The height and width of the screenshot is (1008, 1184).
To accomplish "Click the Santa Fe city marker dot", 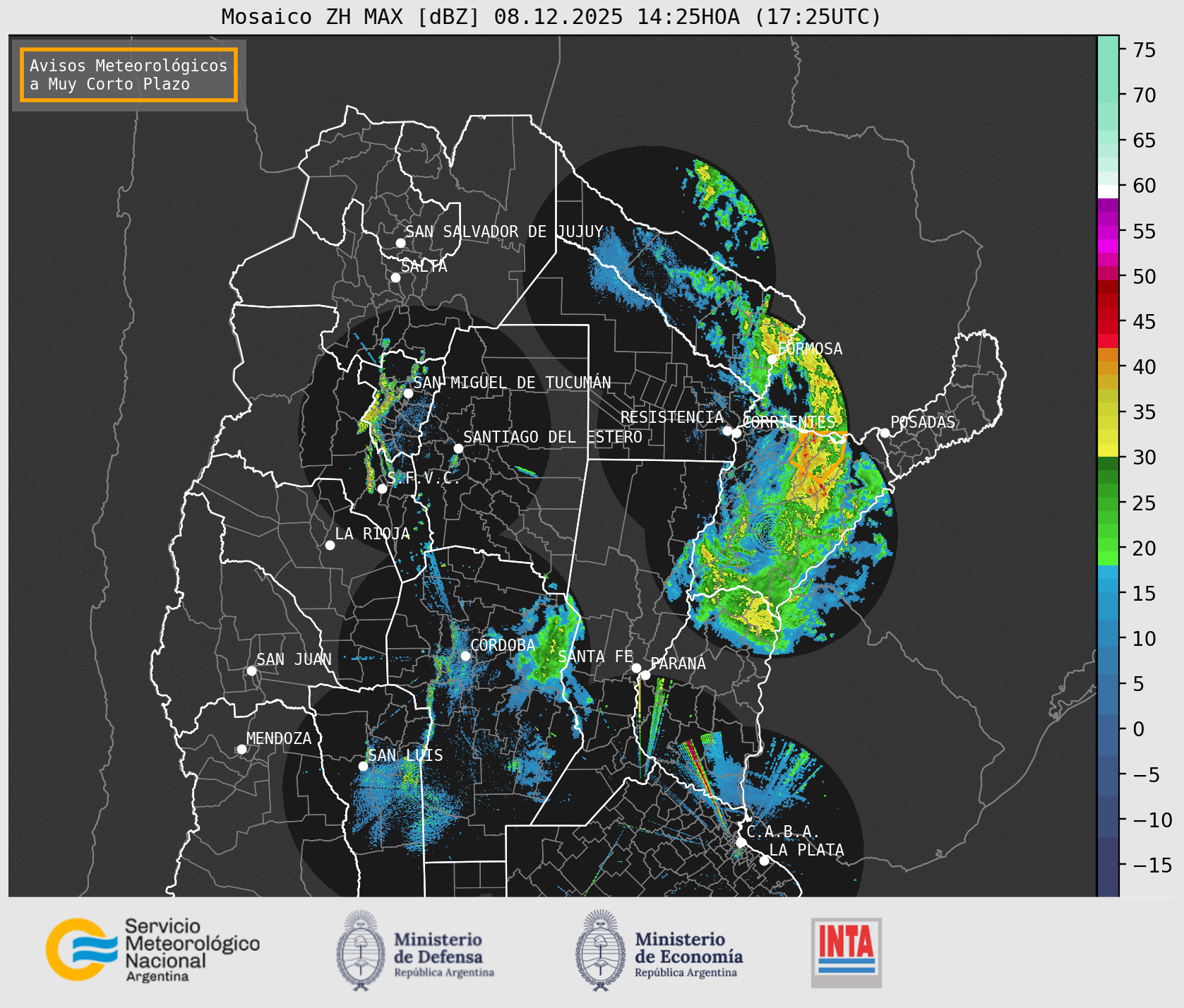I will [x=636, y=668].
